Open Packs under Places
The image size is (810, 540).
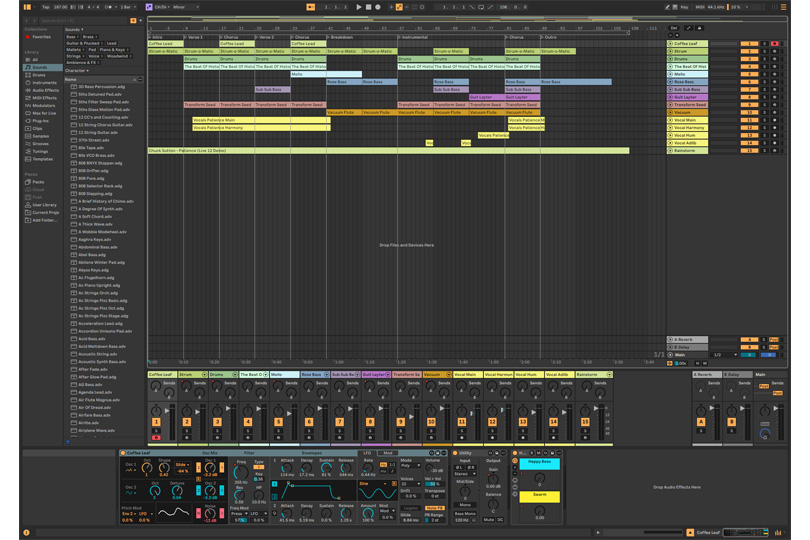coord(38,182)
